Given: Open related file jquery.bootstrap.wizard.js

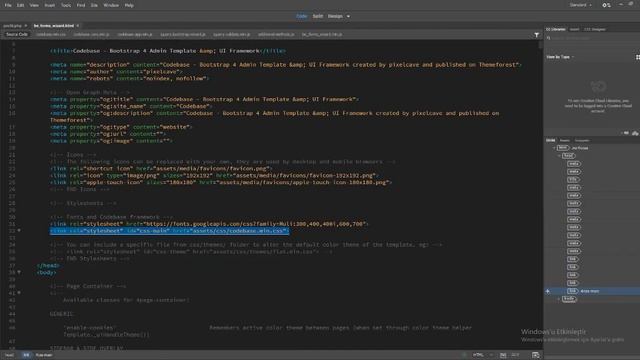Looking at the screenshot, I should (183, 34).
